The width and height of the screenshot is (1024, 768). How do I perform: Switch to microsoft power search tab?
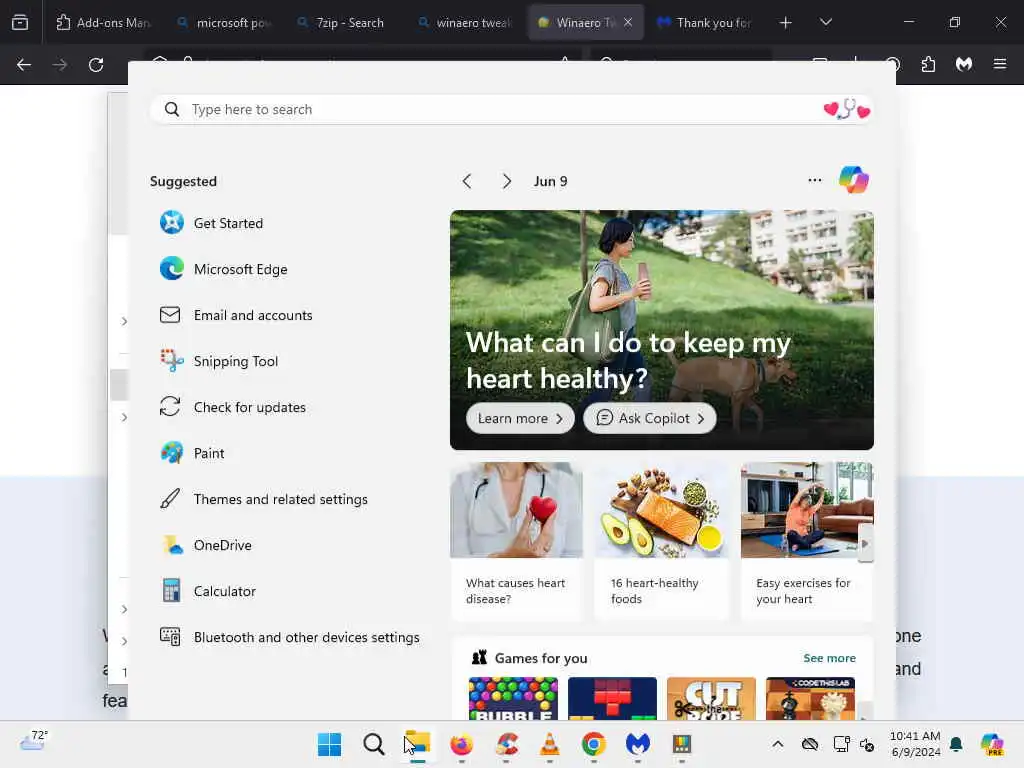point(224,22)
